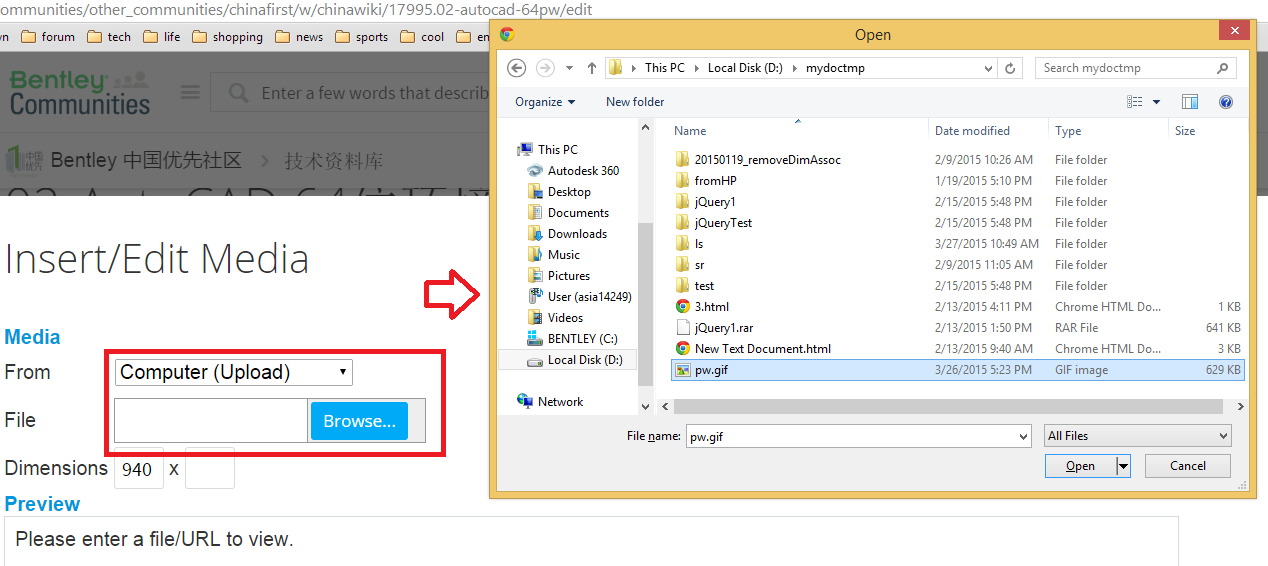
Task: Open recent locations dropdown arrow
Action: point(569,68)
